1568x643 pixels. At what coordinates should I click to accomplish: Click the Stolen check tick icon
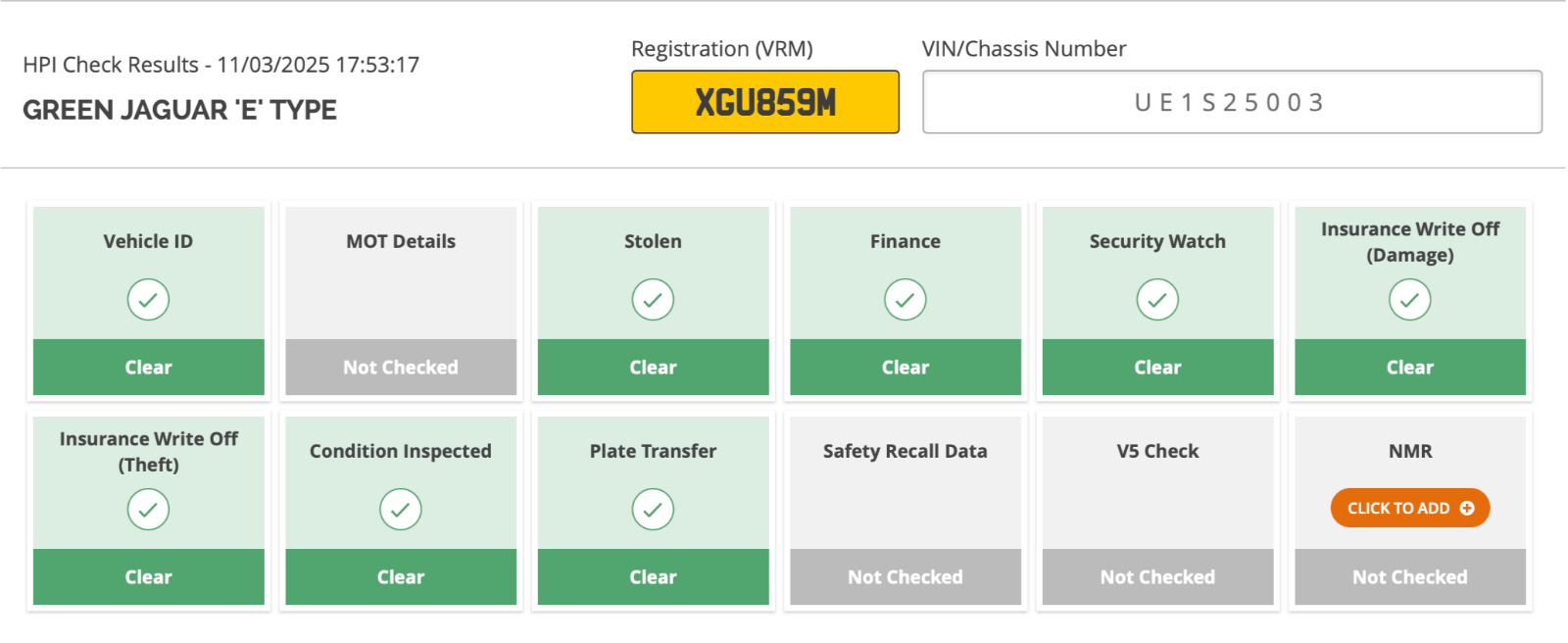click(653, 300)
